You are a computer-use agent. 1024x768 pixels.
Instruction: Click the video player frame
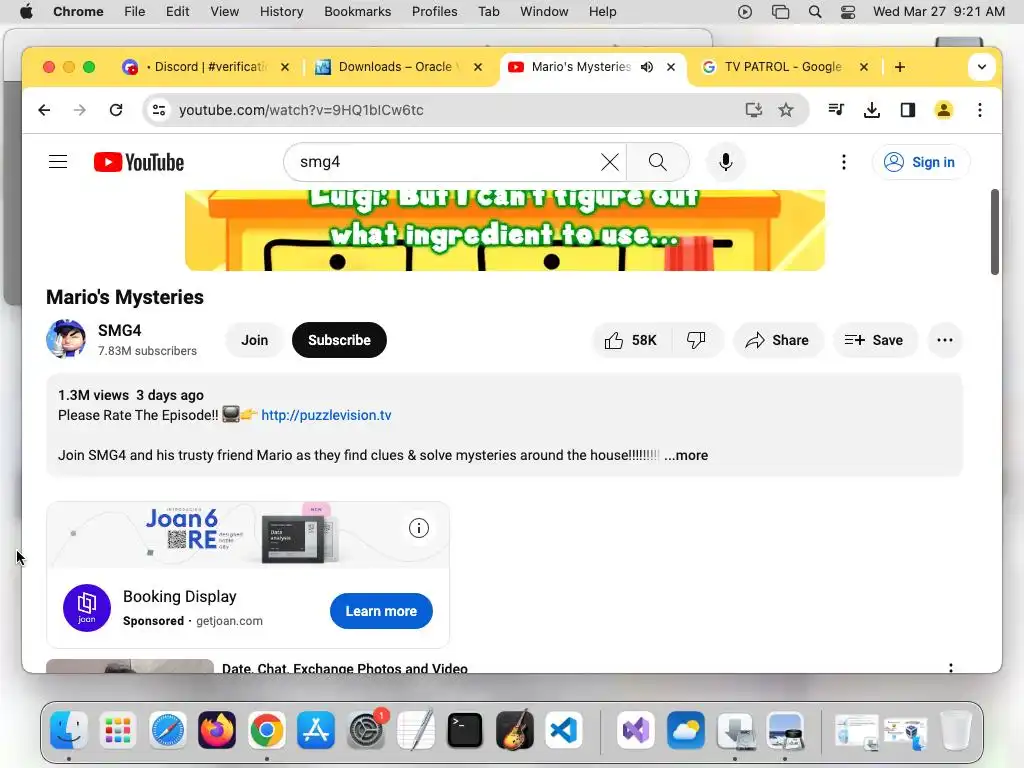(x=505, y=230)
